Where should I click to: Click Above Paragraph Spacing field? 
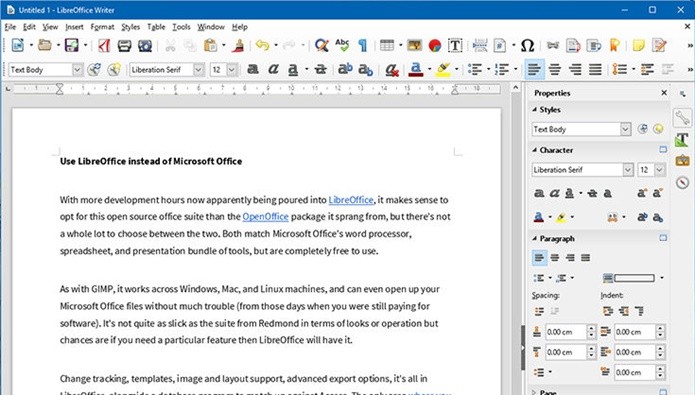click(566, 332)
